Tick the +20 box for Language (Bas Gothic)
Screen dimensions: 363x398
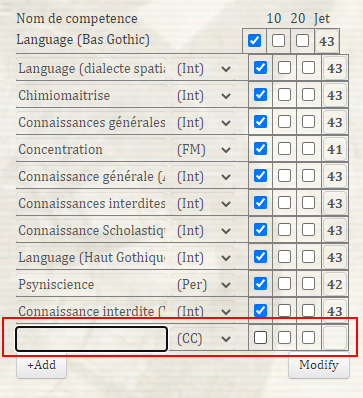302,41
